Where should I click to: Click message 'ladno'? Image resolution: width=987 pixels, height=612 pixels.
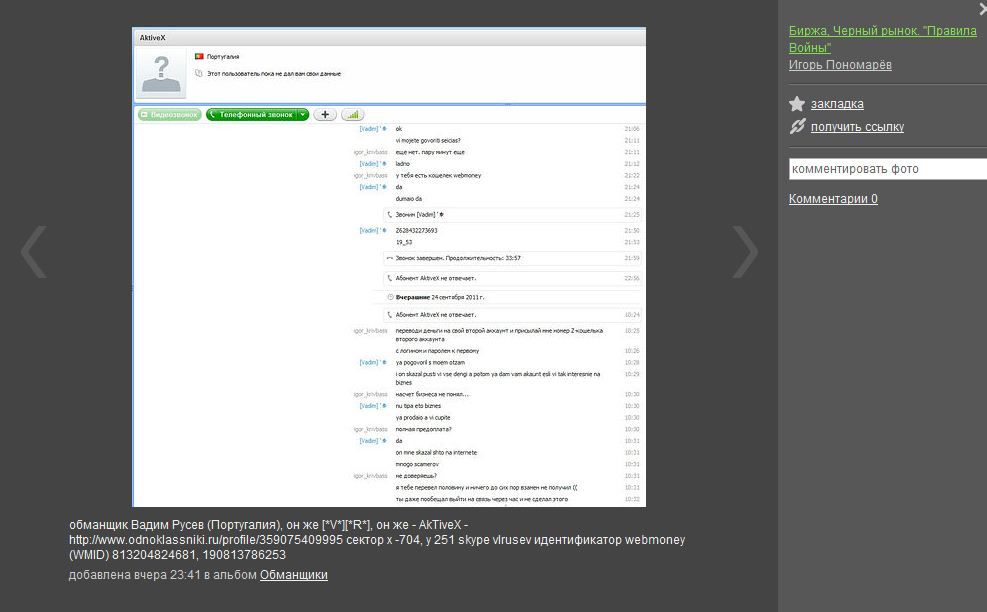tap(402, 164)
